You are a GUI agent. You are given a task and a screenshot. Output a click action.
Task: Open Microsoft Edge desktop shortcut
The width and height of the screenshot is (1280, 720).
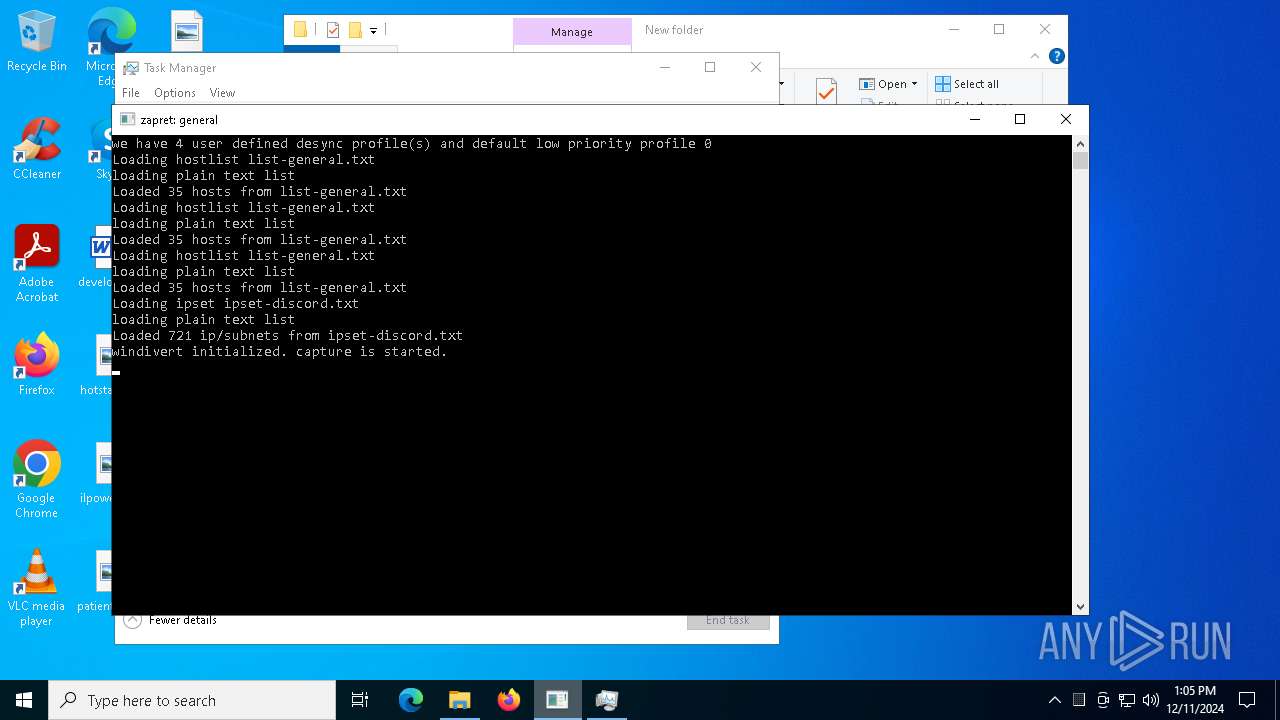tap(111, 45)
